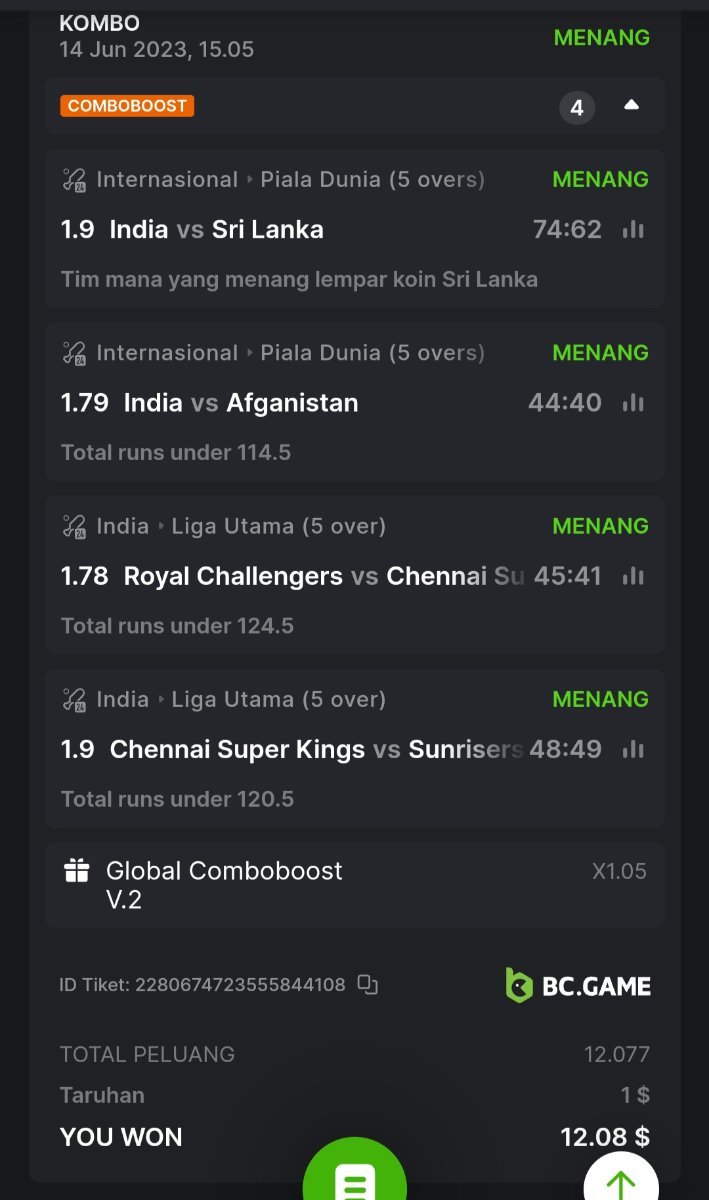
Task: Open India vs Afganistan match
Action: [240, 403]
